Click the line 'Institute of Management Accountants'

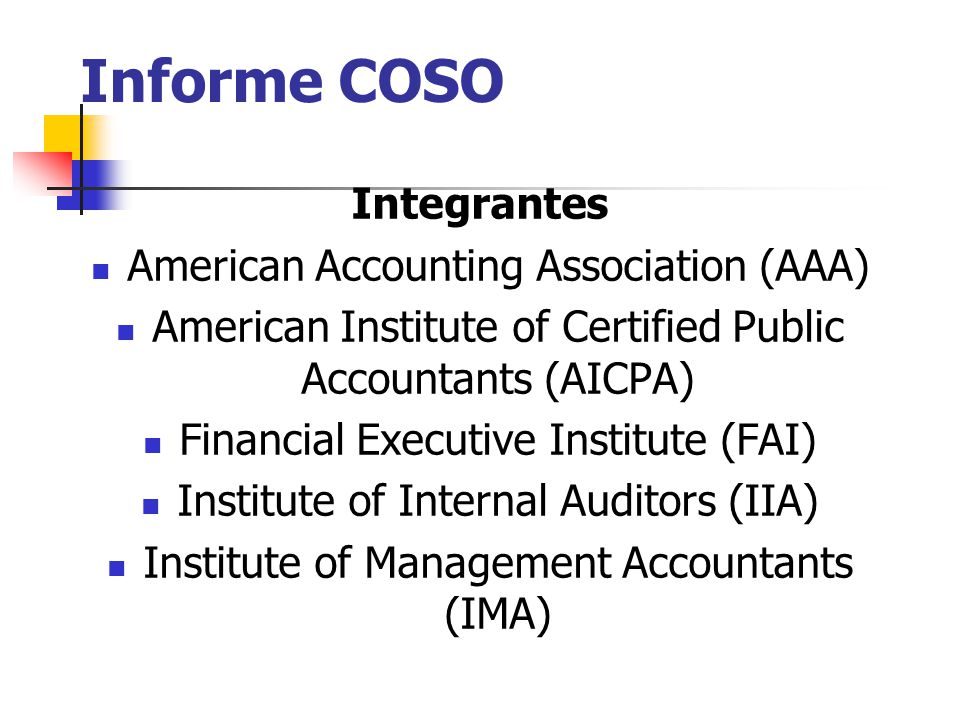pyautogui.click(x=498, y=563)
